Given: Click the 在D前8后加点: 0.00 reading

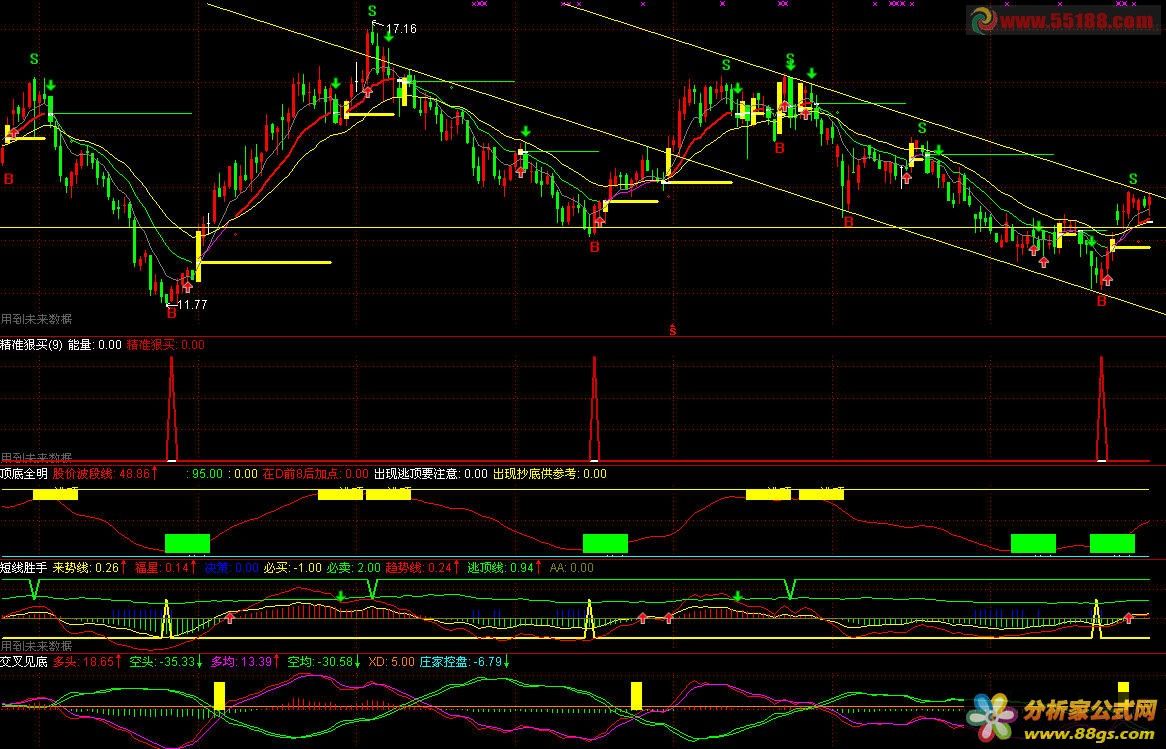Looking at the screenshot, I should 316,474.
